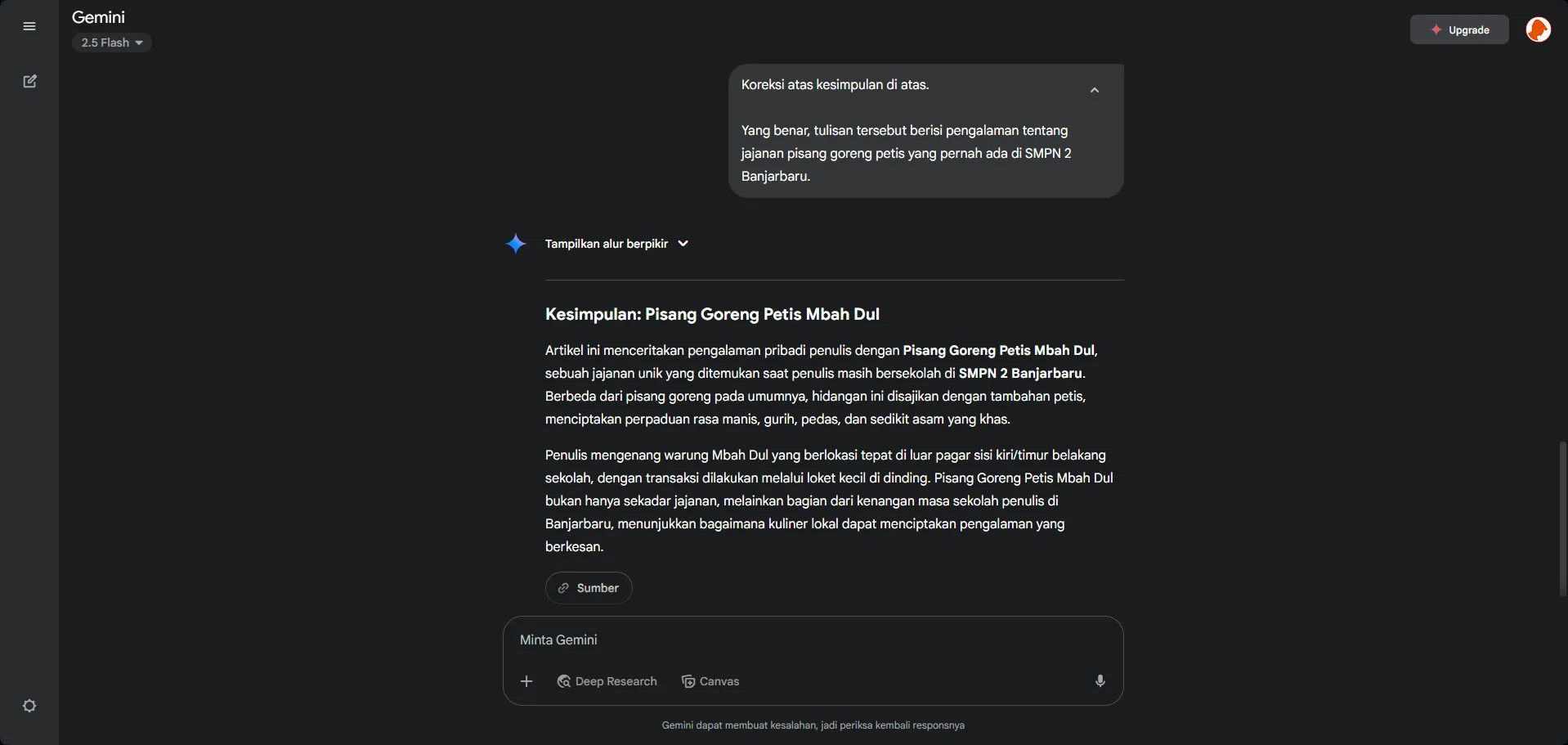Click the Canvas tool icon
The image size is (1568, 745).
688,681
